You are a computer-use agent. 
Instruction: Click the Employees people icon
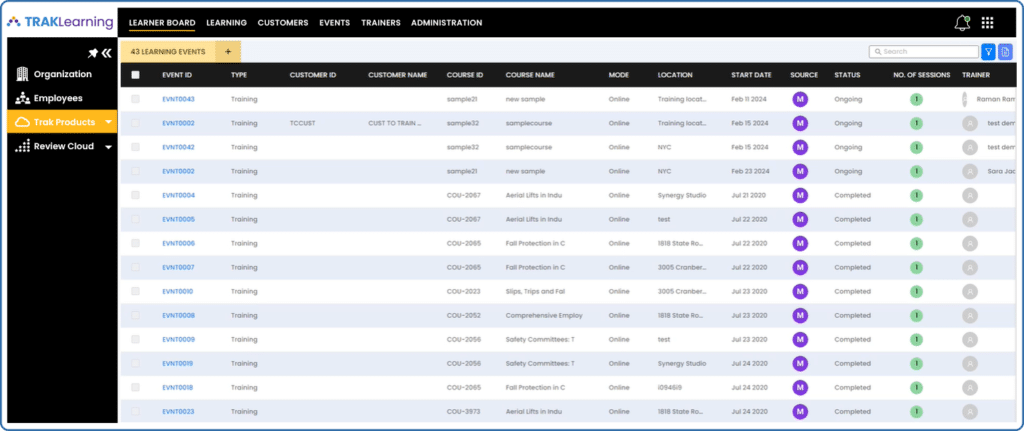coord(22,99)
